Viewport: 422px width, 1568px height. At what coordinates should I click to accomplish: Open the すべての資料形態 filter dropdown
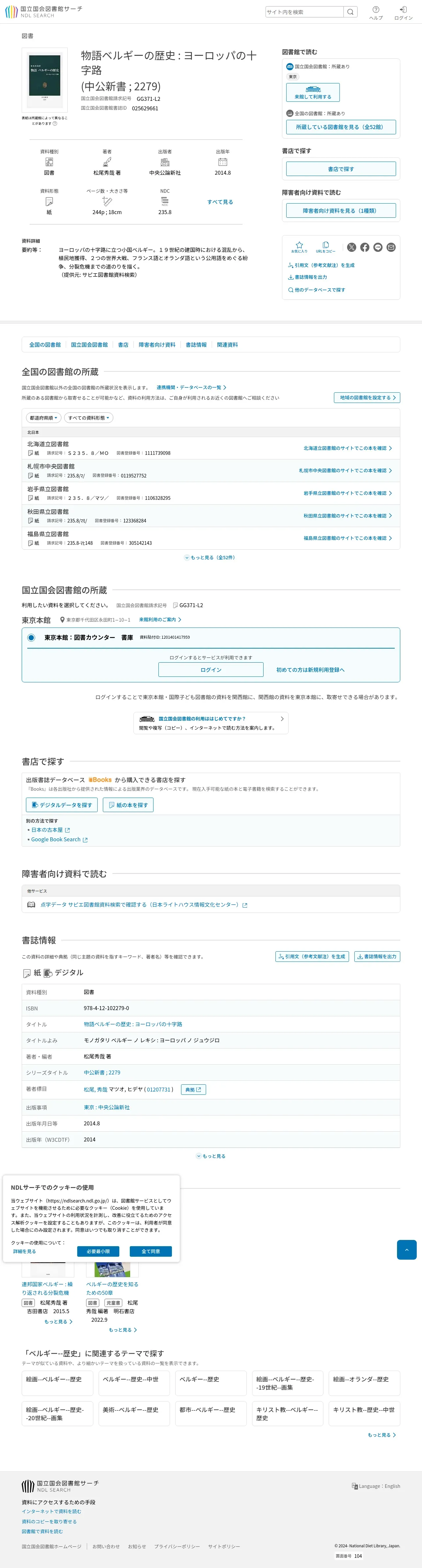click(89, 418)
